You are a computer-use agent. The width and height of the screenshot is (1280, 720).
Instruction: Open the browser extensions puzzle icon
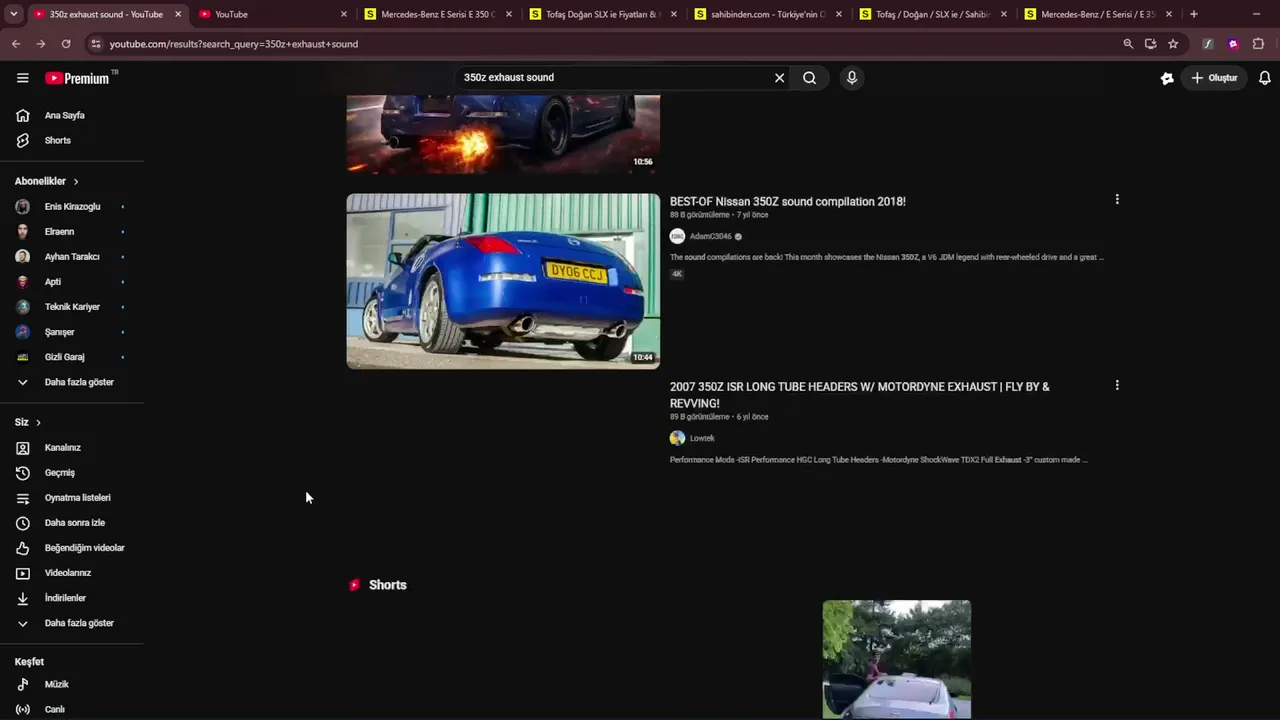[1258, 44]
